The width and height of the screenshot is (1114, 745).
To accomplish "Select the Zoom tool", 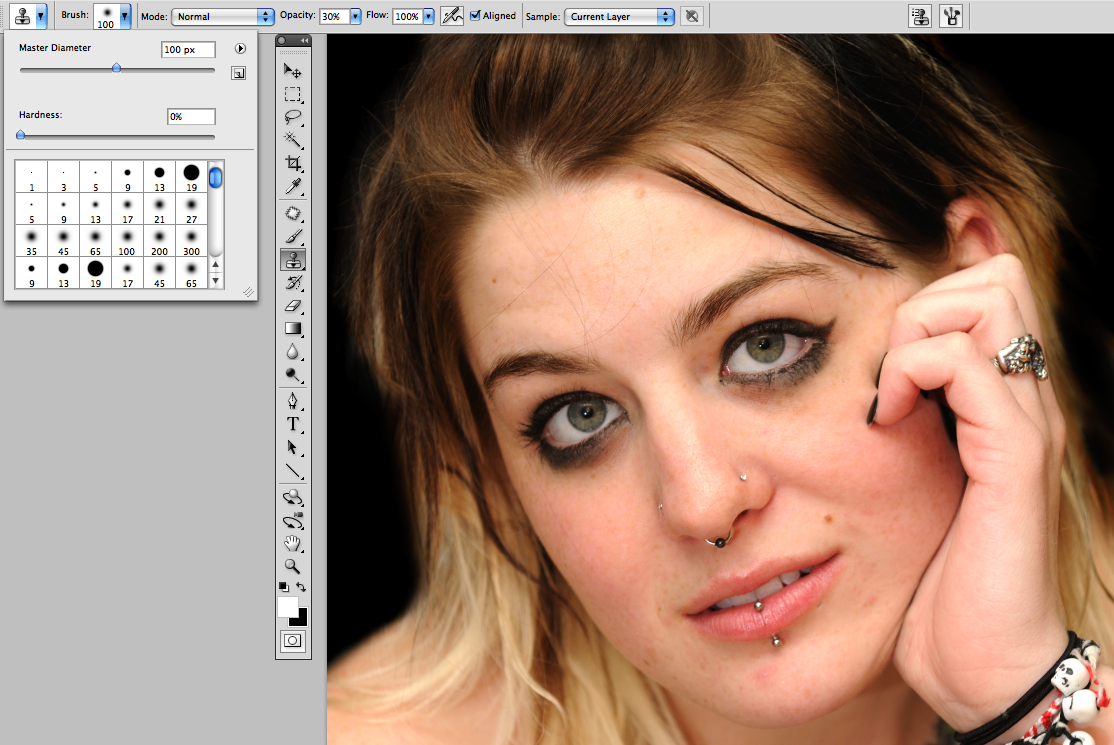I will (293, 566).
